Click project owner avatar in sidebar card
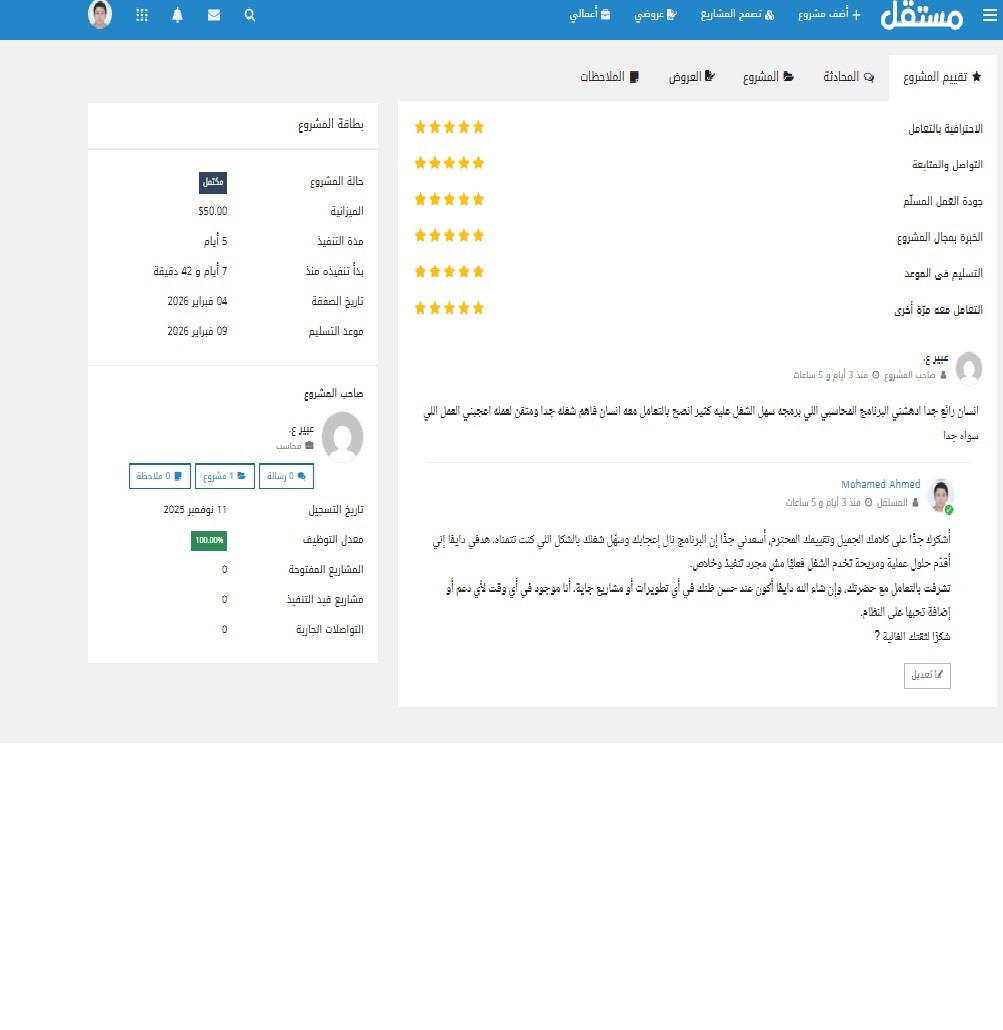1003x1030 pixels. point(342,437)
